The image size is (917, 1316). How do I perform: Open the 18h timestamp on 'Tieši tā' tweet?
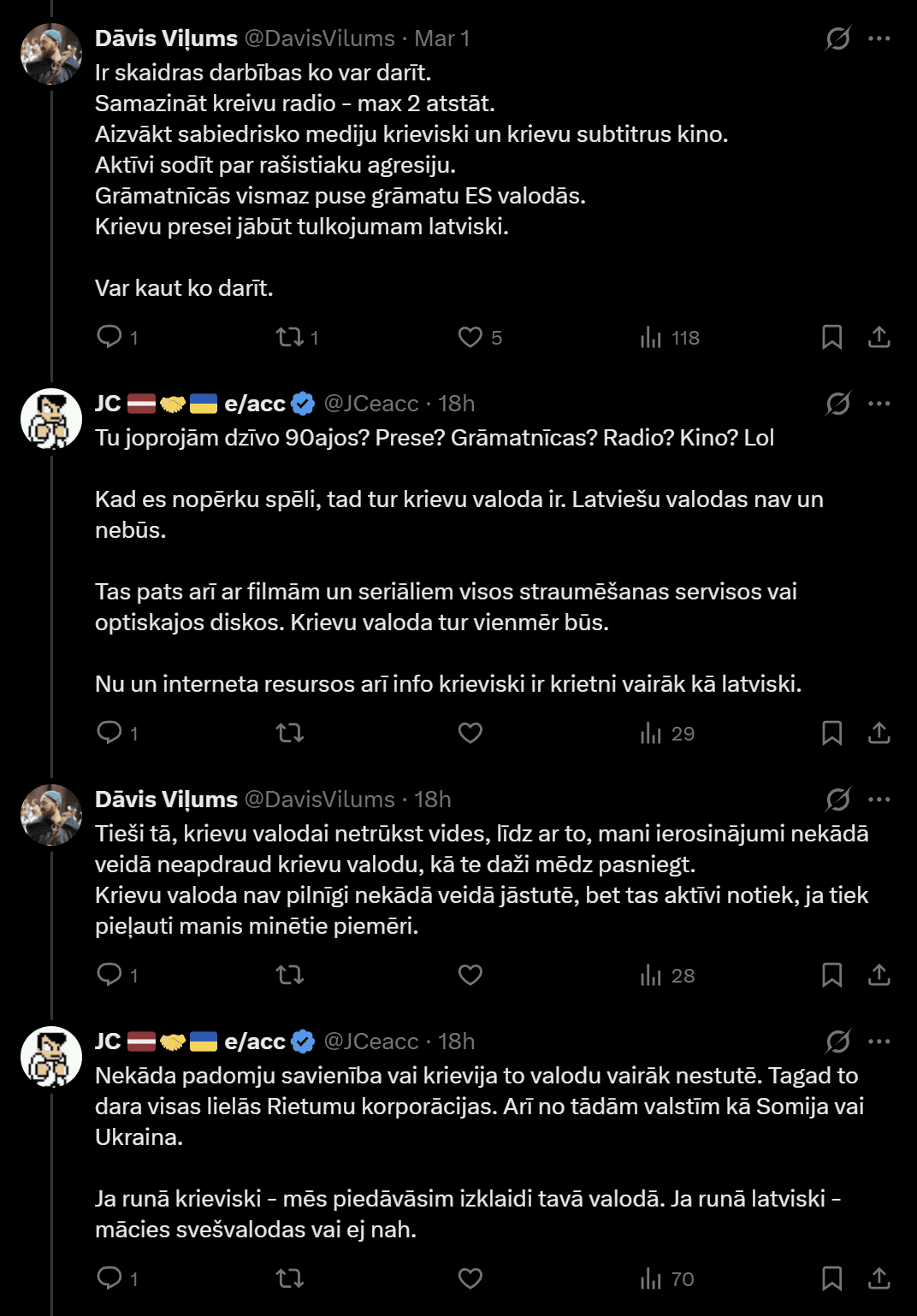[x=433, y=800]
